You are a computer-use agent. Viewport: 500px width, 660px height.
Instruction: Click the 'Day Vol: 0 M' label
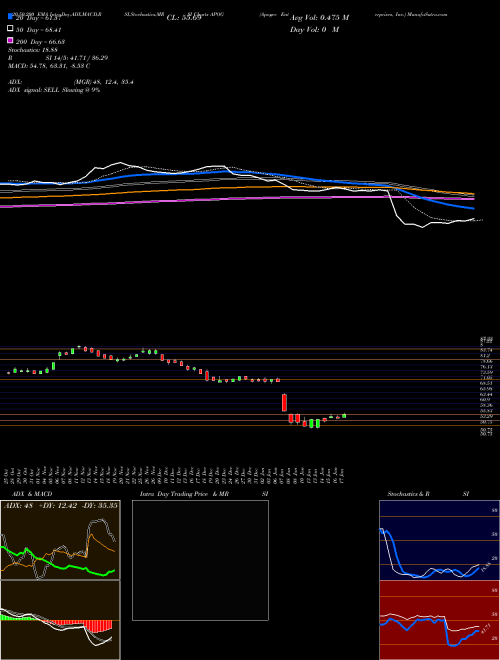[x=314, y=30]
